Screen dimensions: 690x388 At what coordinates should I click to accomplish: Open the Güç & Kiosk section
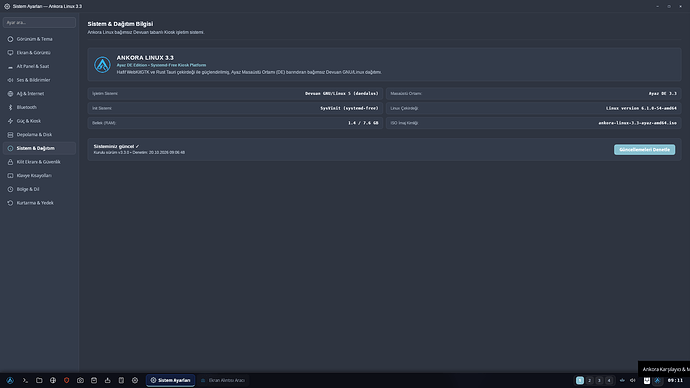pyautogui.click(x=39, y=121)
